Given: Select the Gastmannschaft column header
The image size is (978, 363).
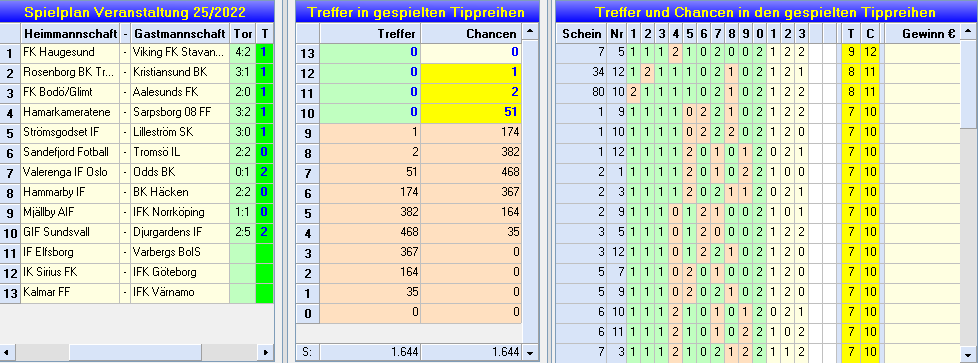Looking at the screenshot, I should point(180,34).
